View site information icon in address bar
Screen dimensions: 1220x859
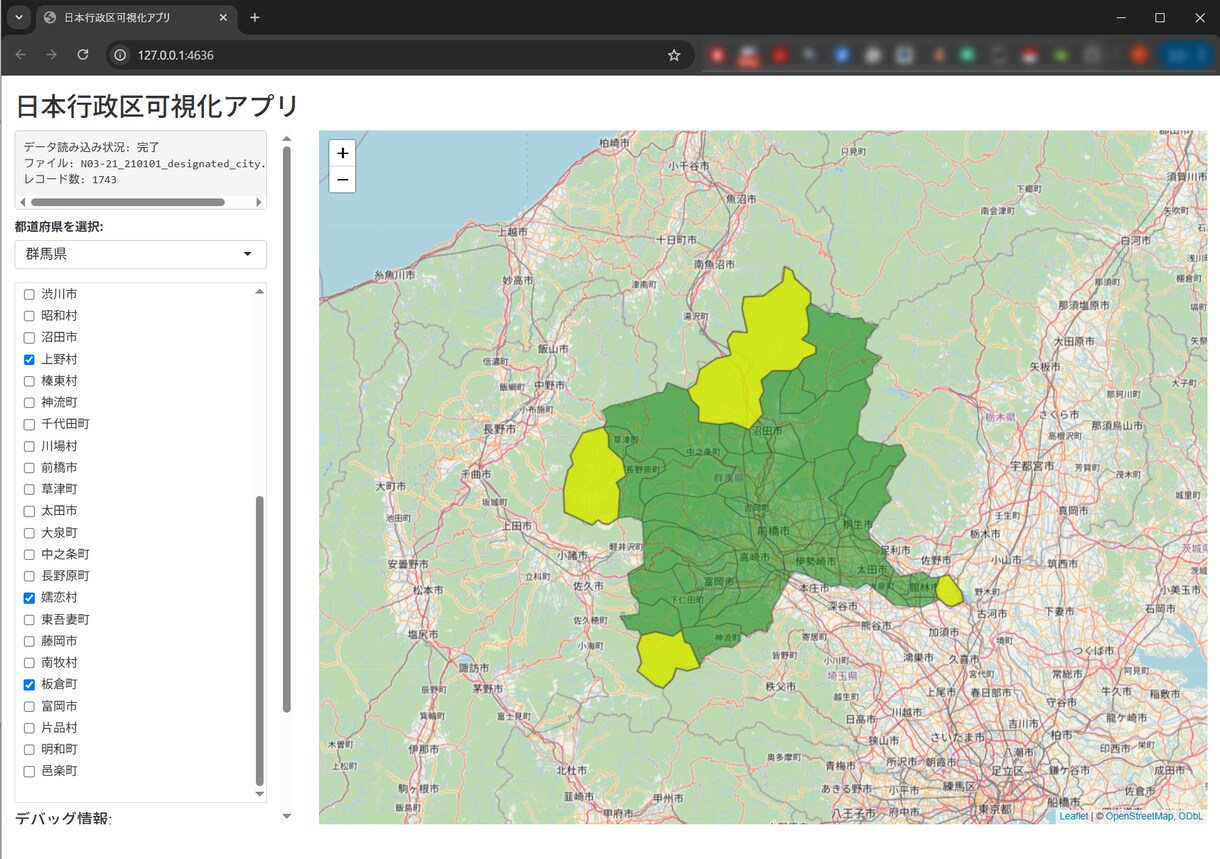tap(121, 55)
